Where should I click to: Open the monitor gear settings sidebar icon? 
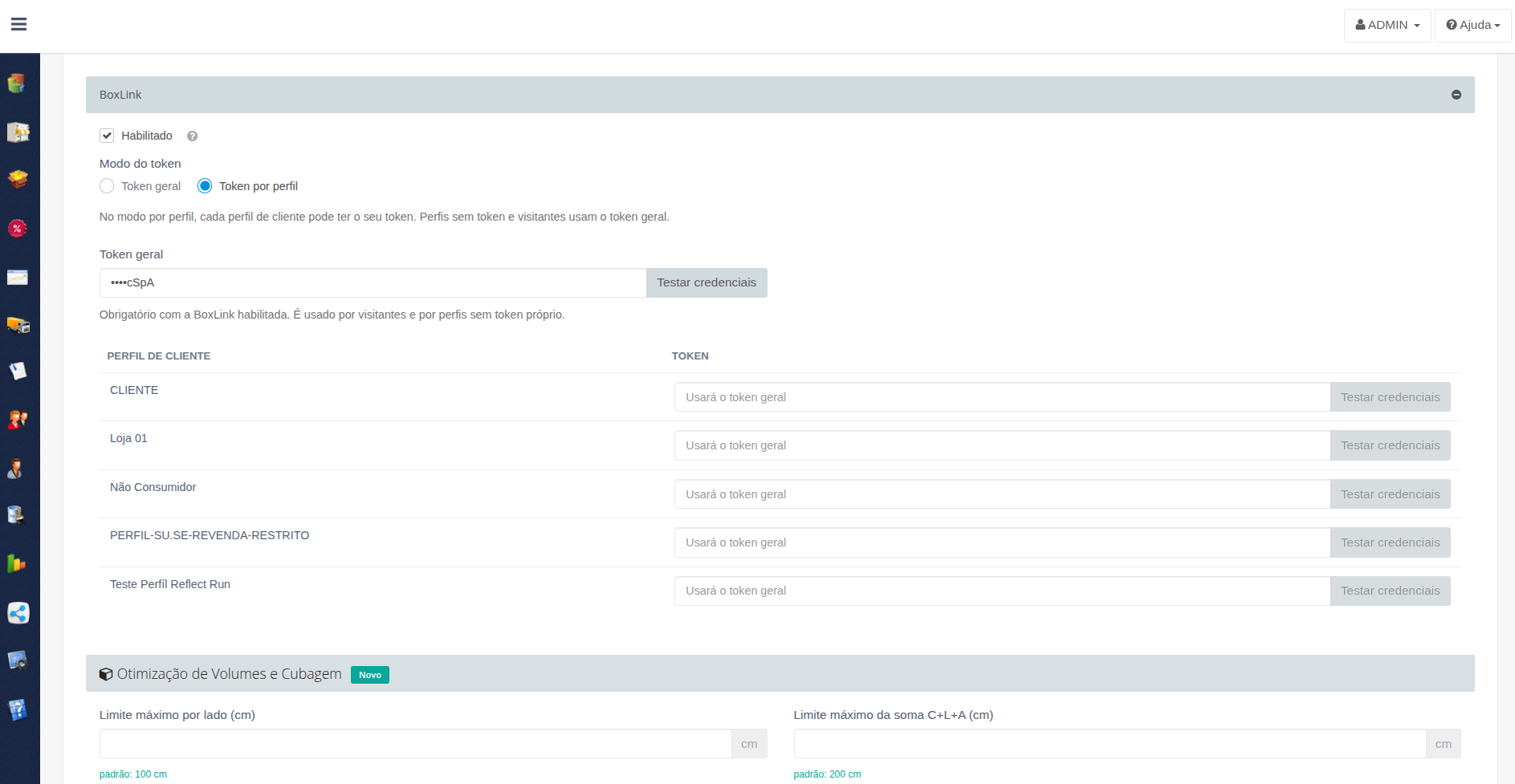click(x=18, y=660)
